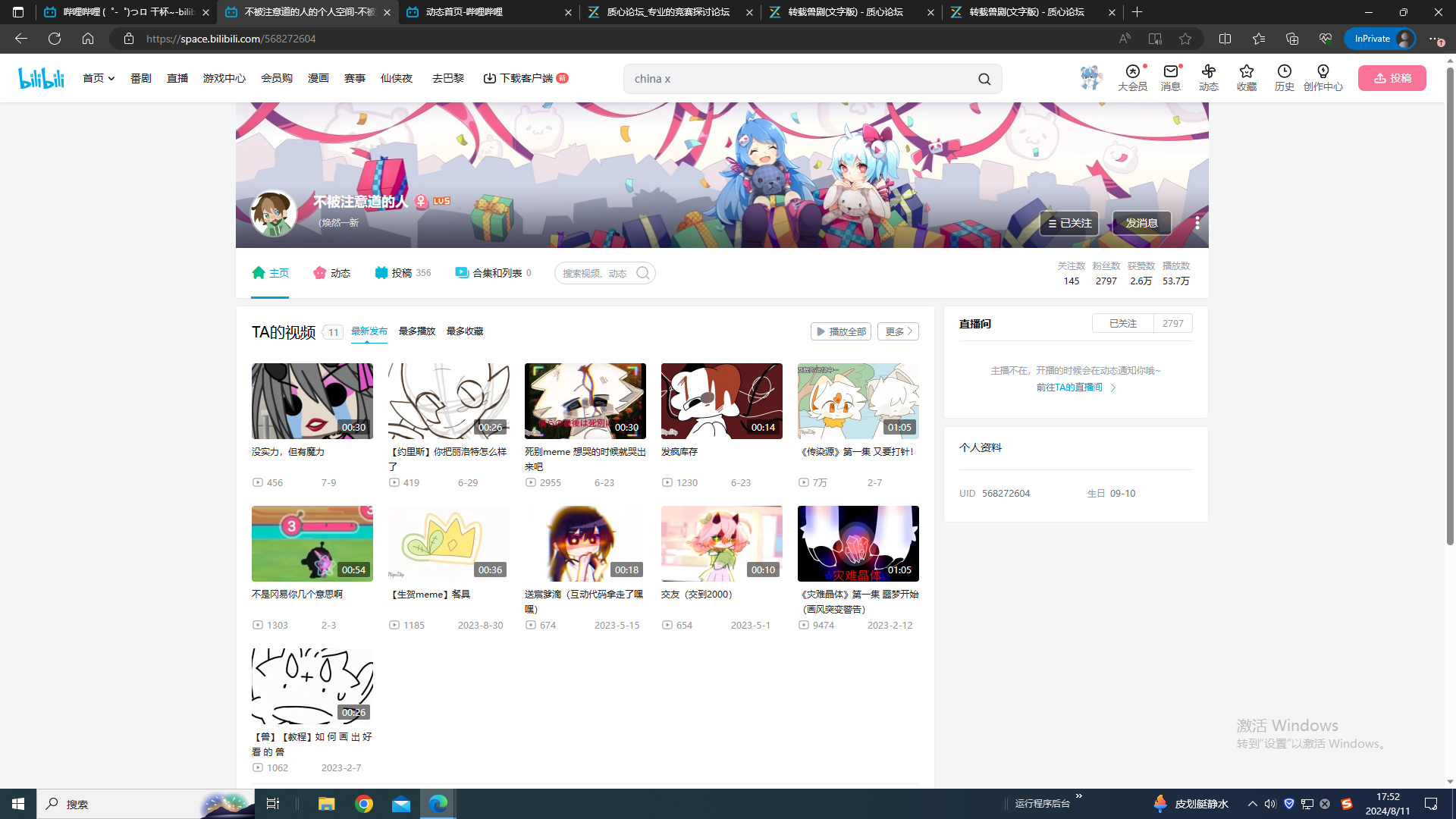Open the 大会员 icon
This screenshot has height=819, width=1456.
click(x=1132, y=77)
